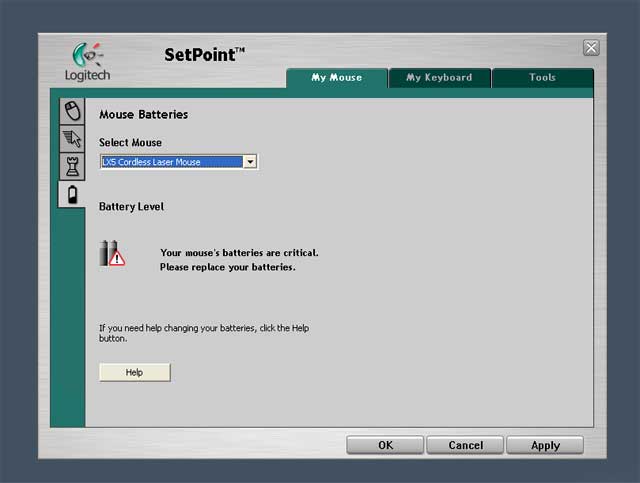640x483 pixels.
Task: Confirm with the OK button
Action: tap(385, 445)
